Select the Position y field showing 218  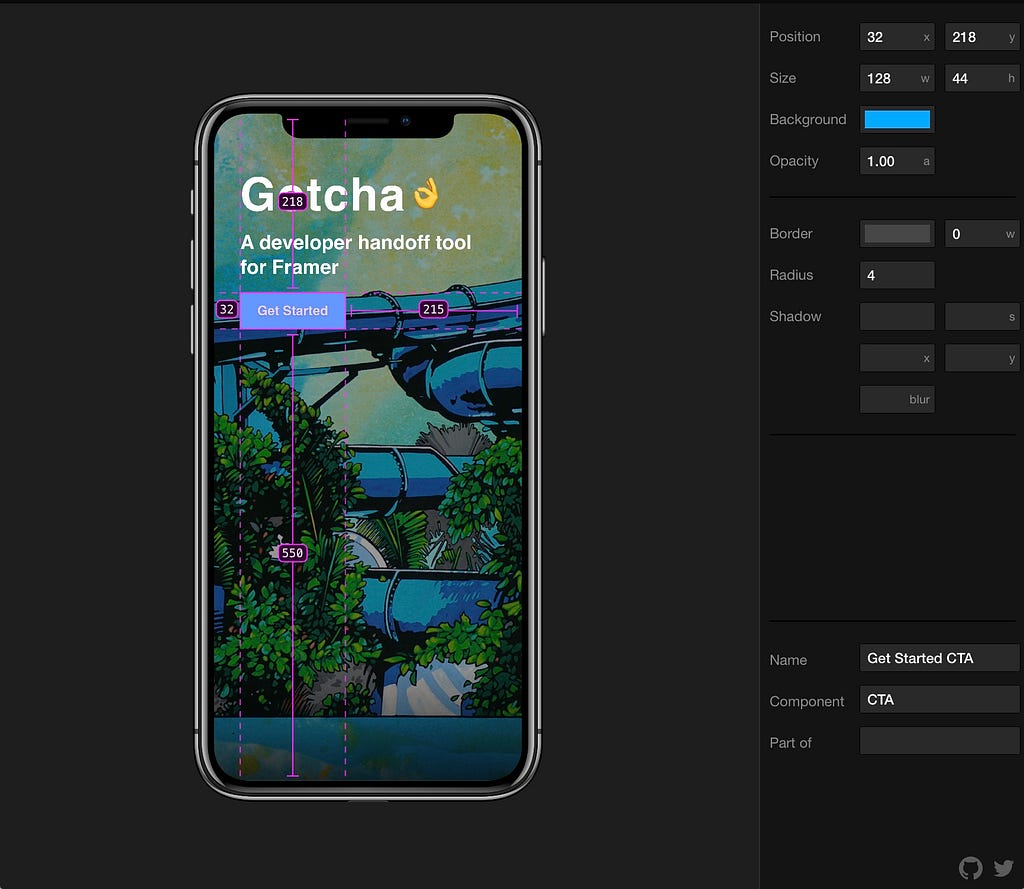coord(983,37)
